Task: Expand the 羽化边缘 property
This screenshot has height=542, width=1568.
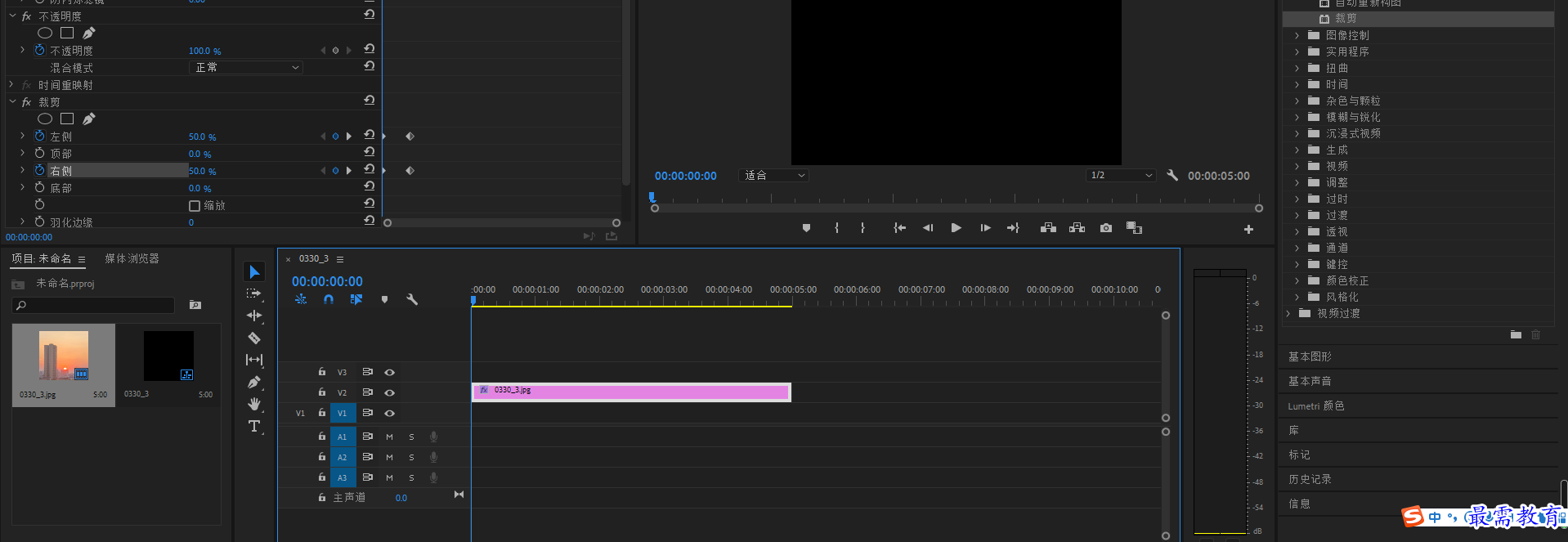Action: (22, 222)
